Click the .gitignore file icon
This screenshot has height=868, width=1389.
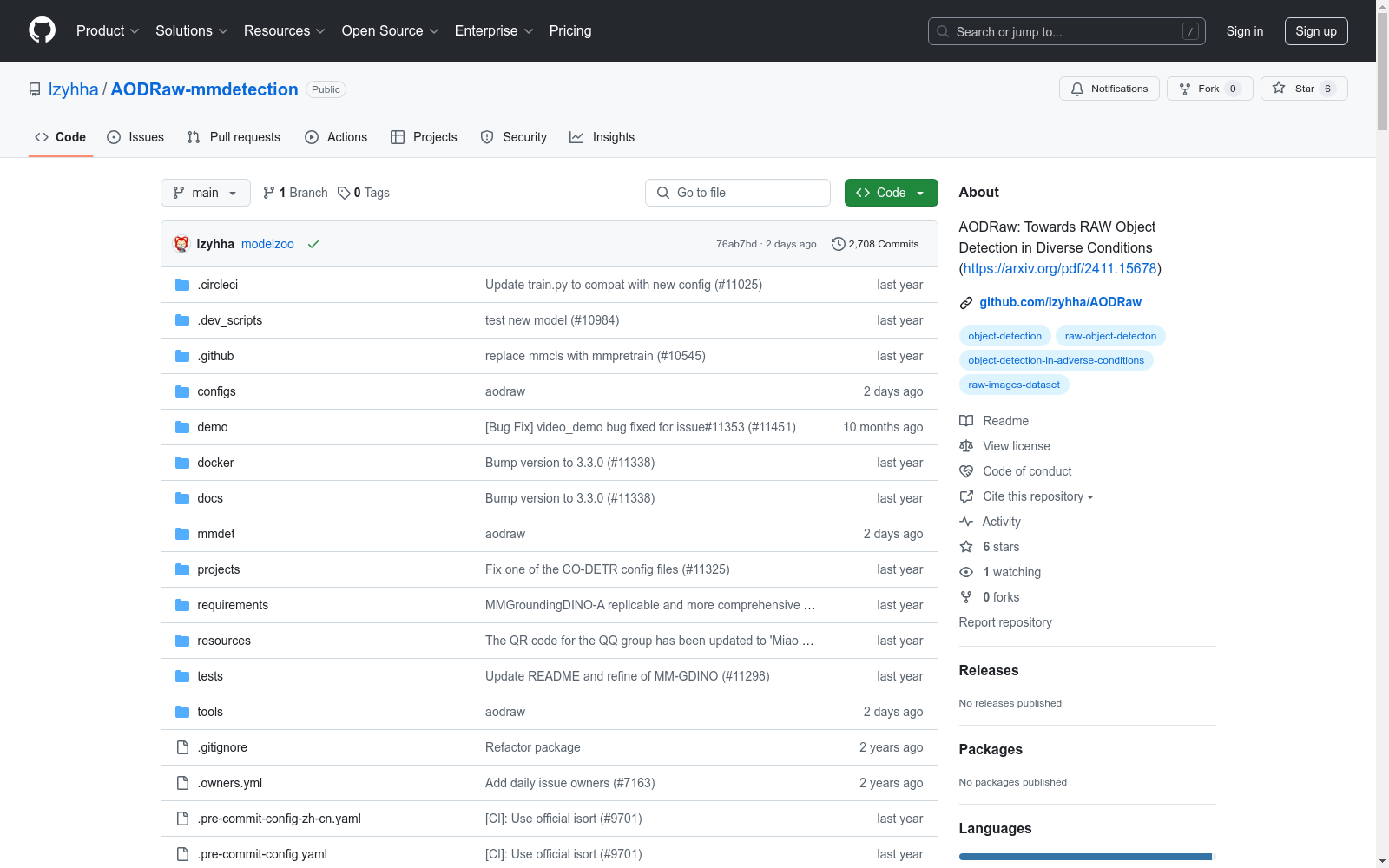coord(182,747)
